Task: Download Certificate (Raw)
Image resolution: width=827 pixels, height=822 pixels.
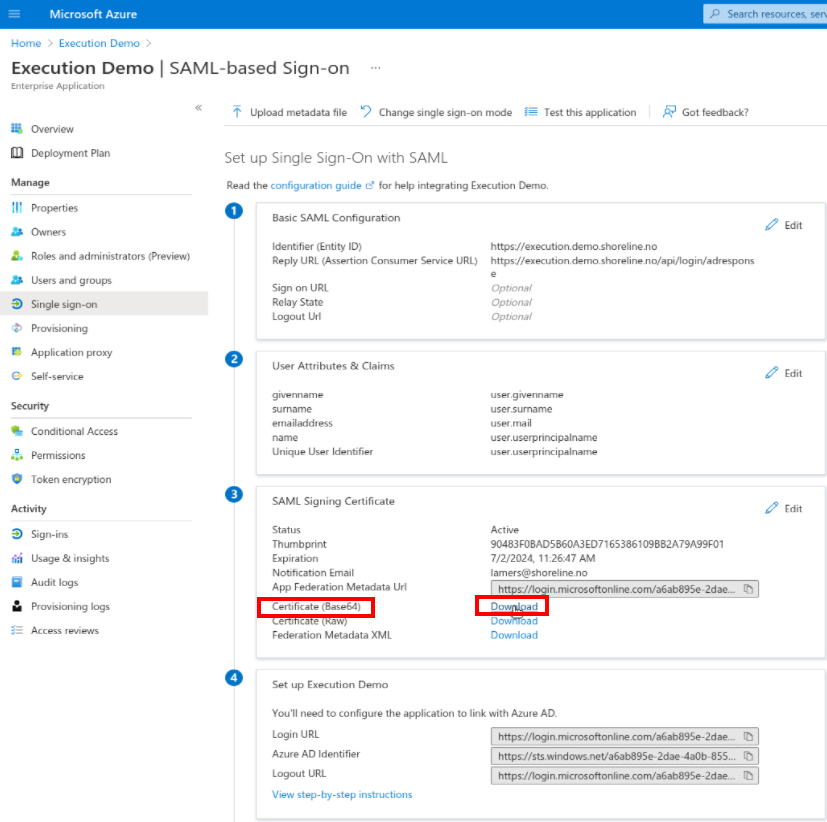Action: (514, 621)
